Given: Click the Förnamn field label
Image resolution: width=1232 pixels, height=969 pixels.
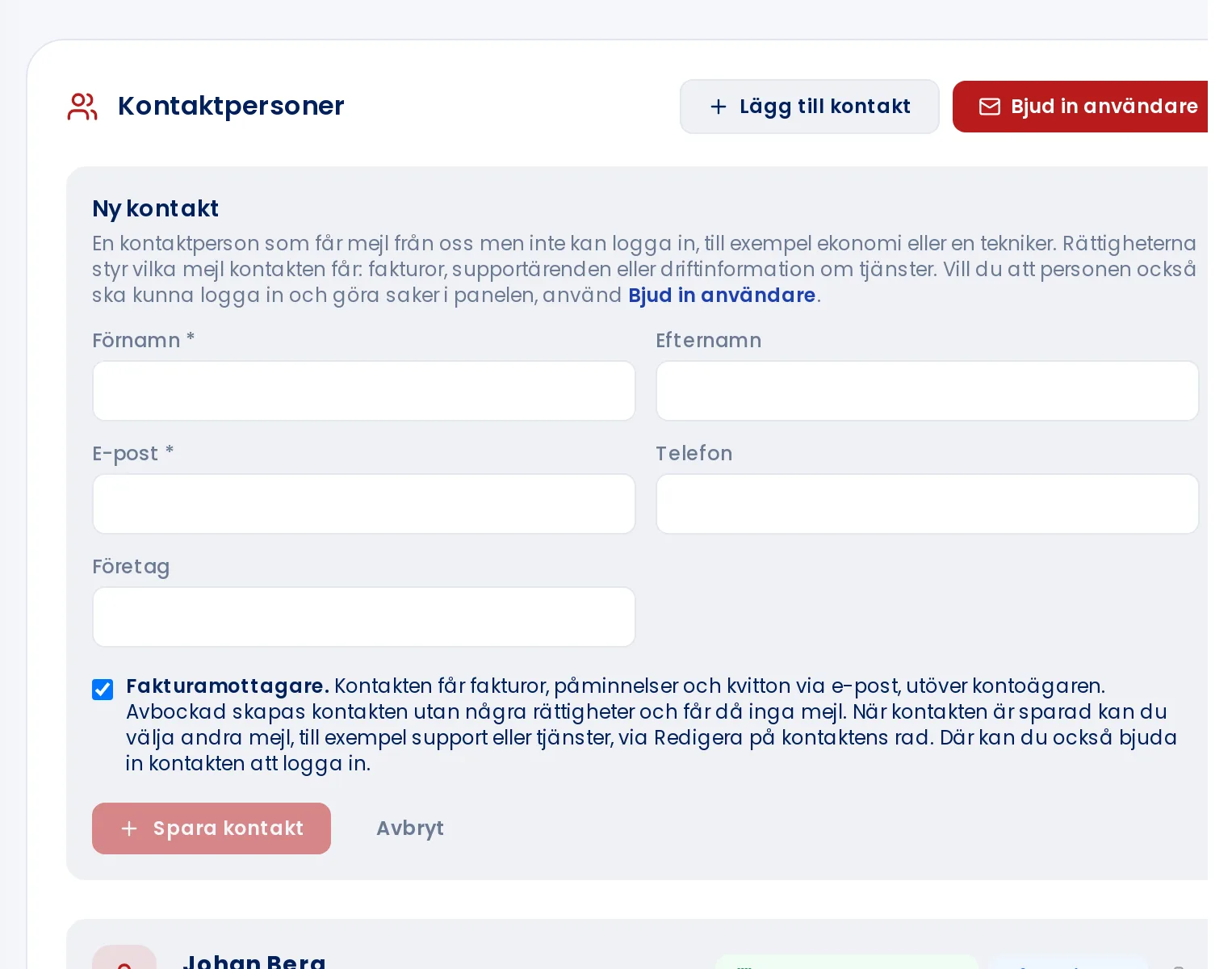Looking at the screenshot, I should click(144, 341).
